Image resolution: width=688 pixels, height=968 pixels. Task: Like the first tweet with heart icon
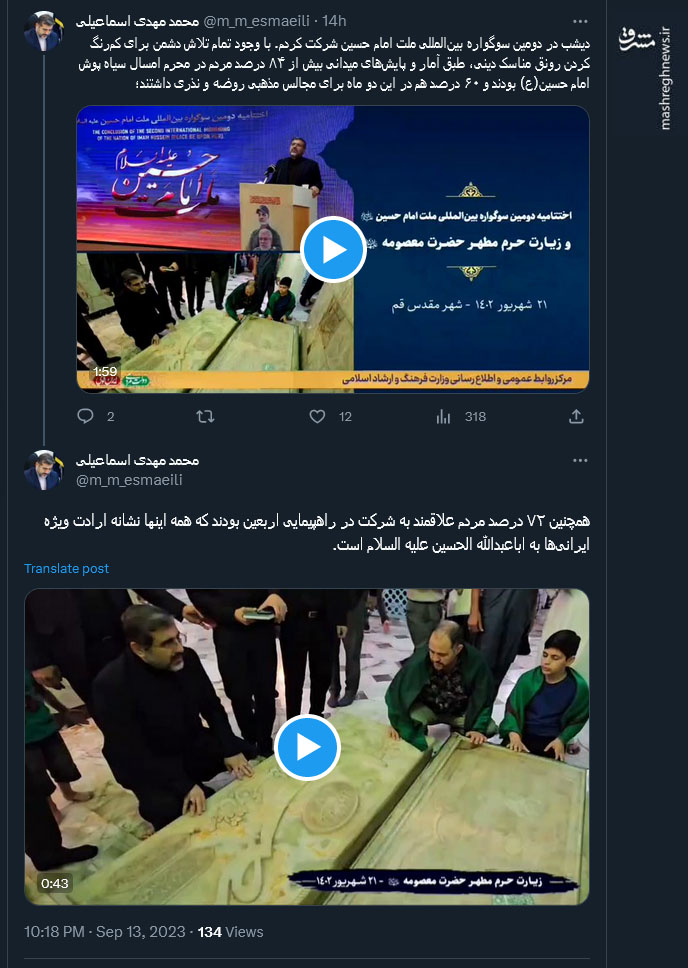point(317,417)
